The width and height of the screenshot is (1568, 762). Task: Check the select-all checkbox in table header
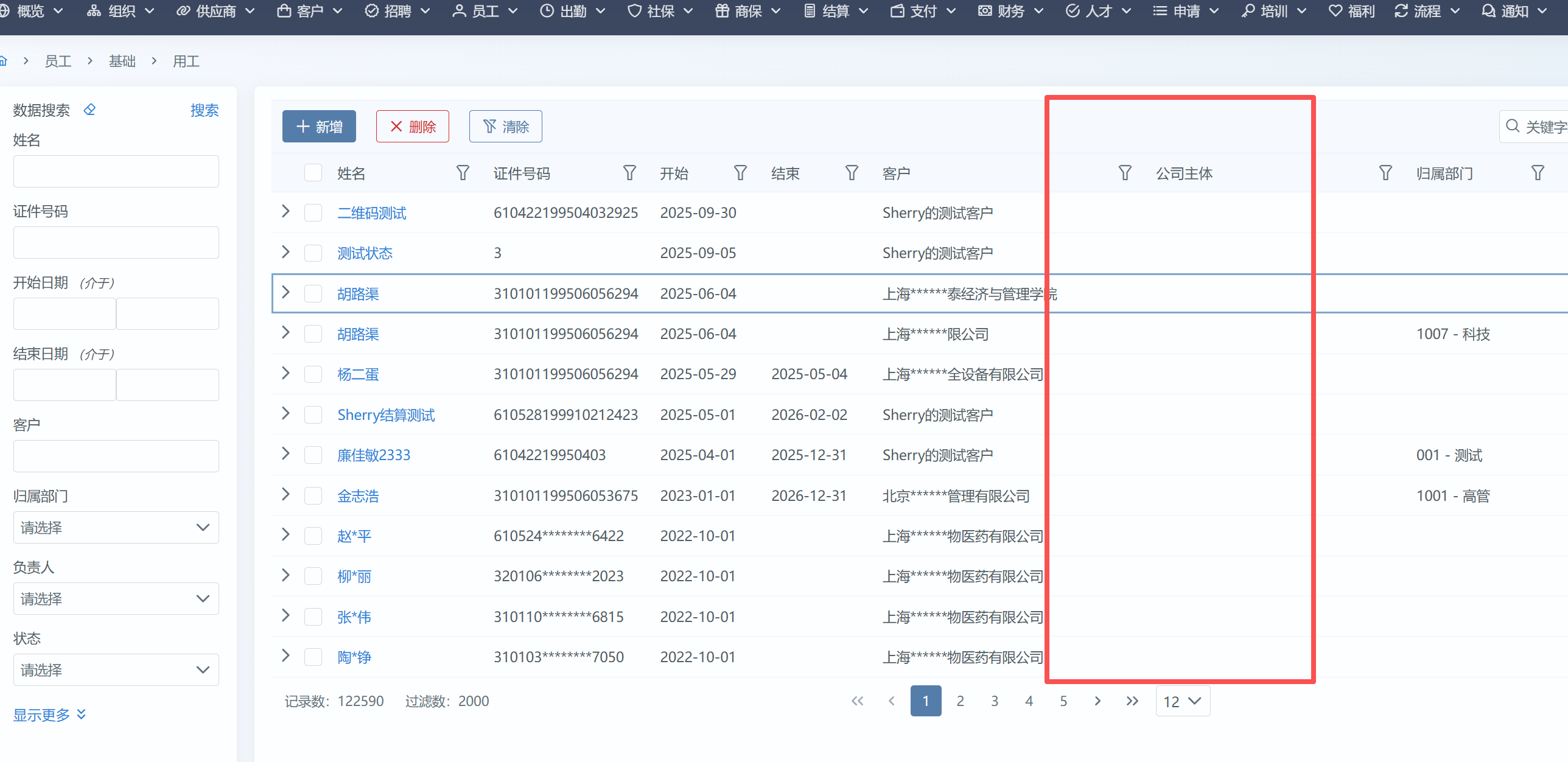click(313, 173)
